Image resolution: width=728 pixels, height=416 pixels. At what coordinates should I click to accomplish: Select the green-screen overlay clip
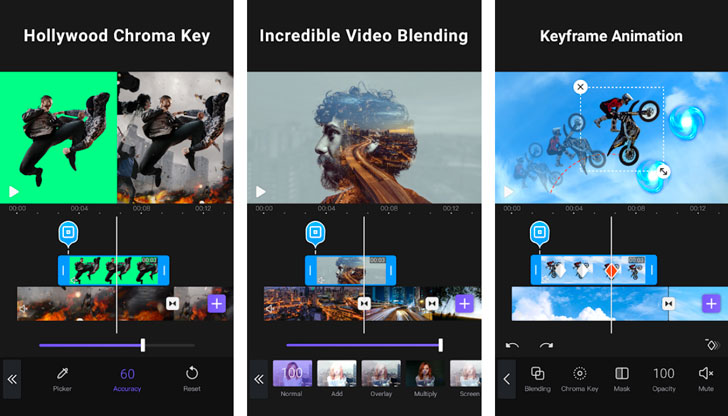pyautogui.click(x=114, y=270)
